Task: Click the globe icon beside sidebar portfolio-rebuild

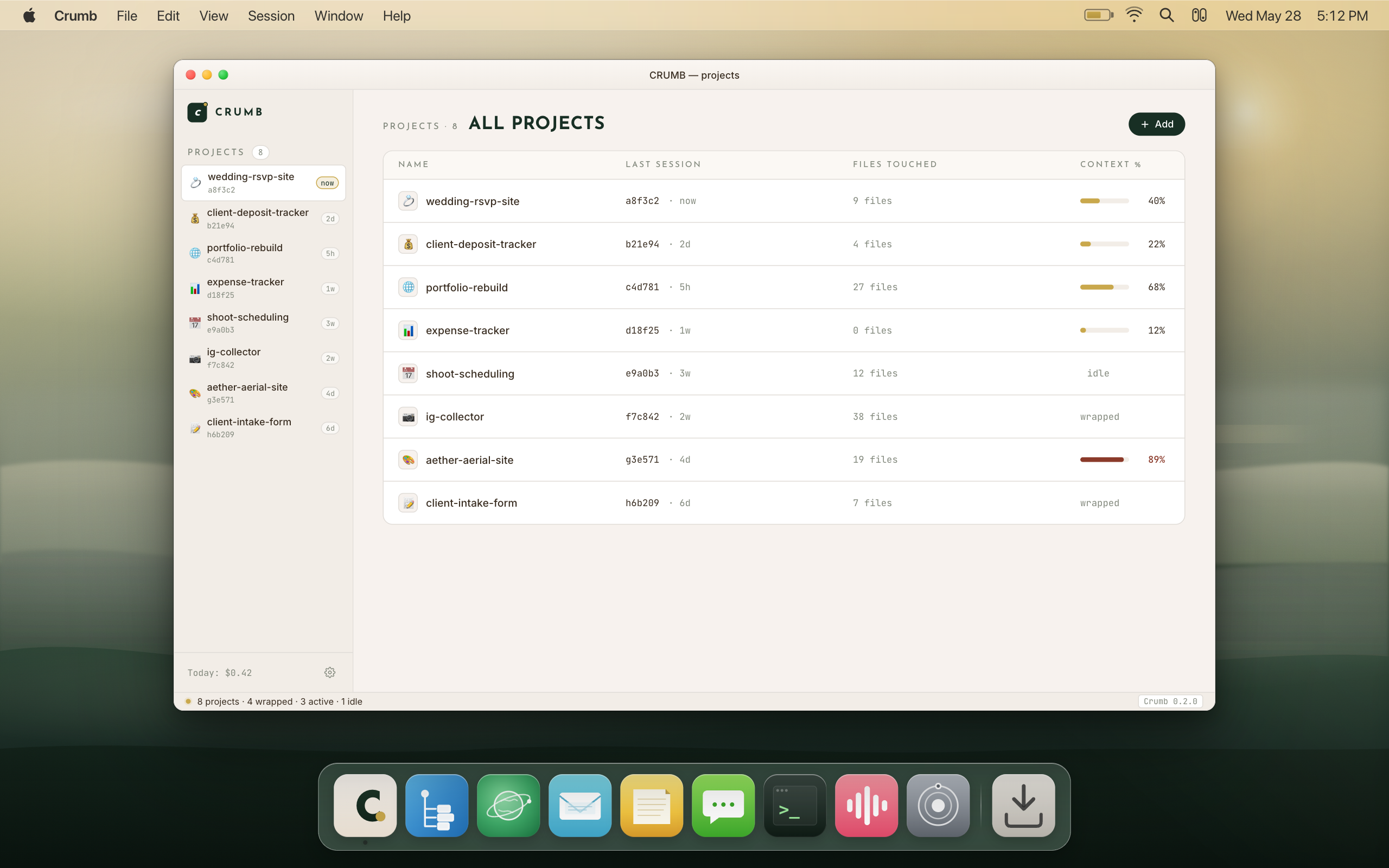Action: (195, 253)
